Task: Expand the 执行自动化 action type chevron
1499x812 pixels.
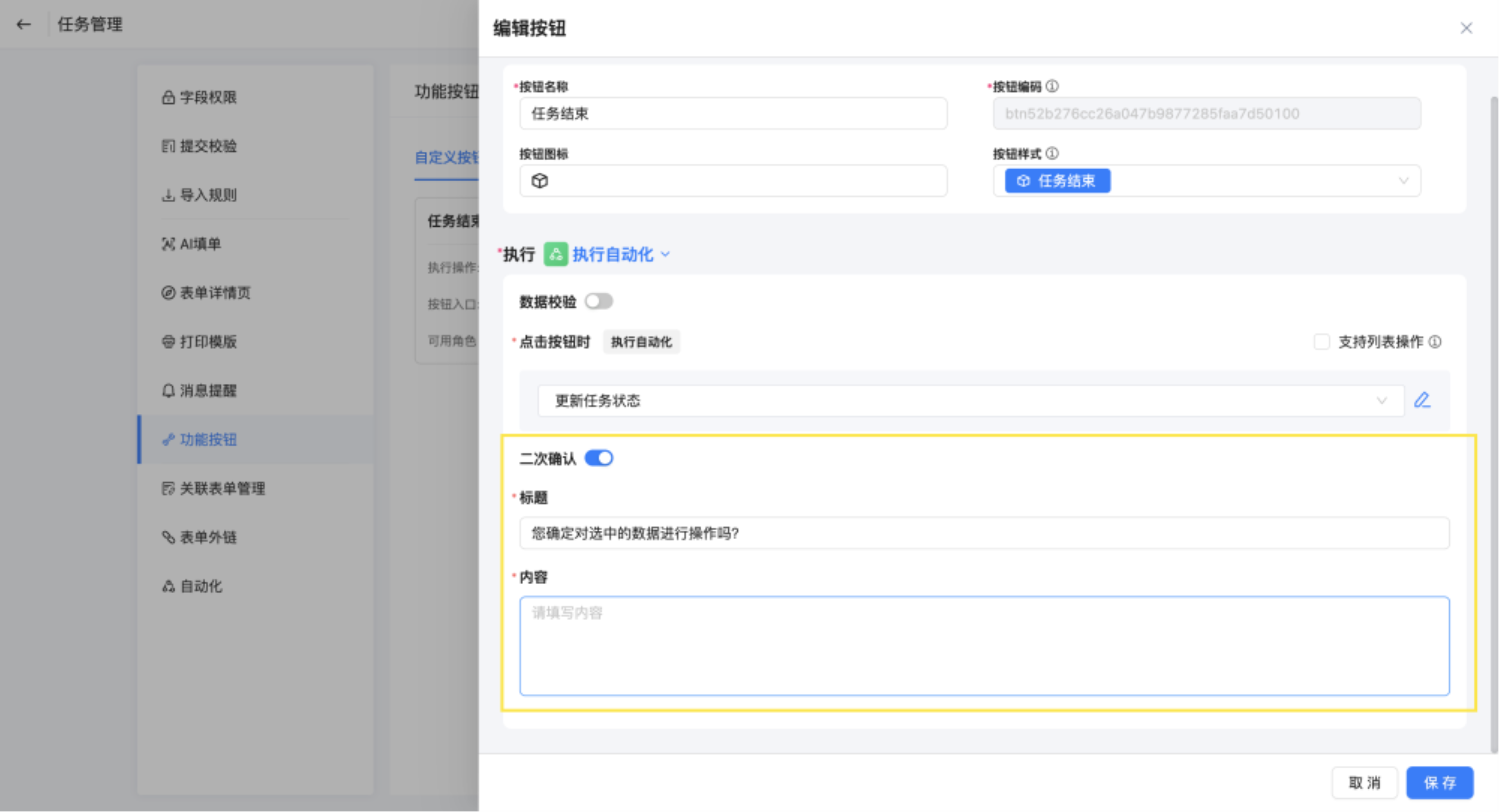Action: tap(666, 254)
